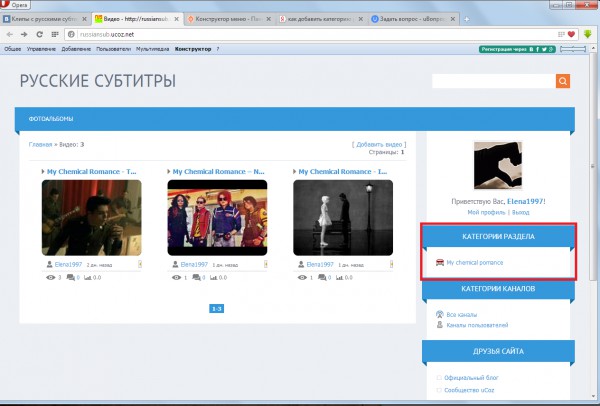
Task: Click the globe site-info icon in address bar
Action: click(71, 34)
